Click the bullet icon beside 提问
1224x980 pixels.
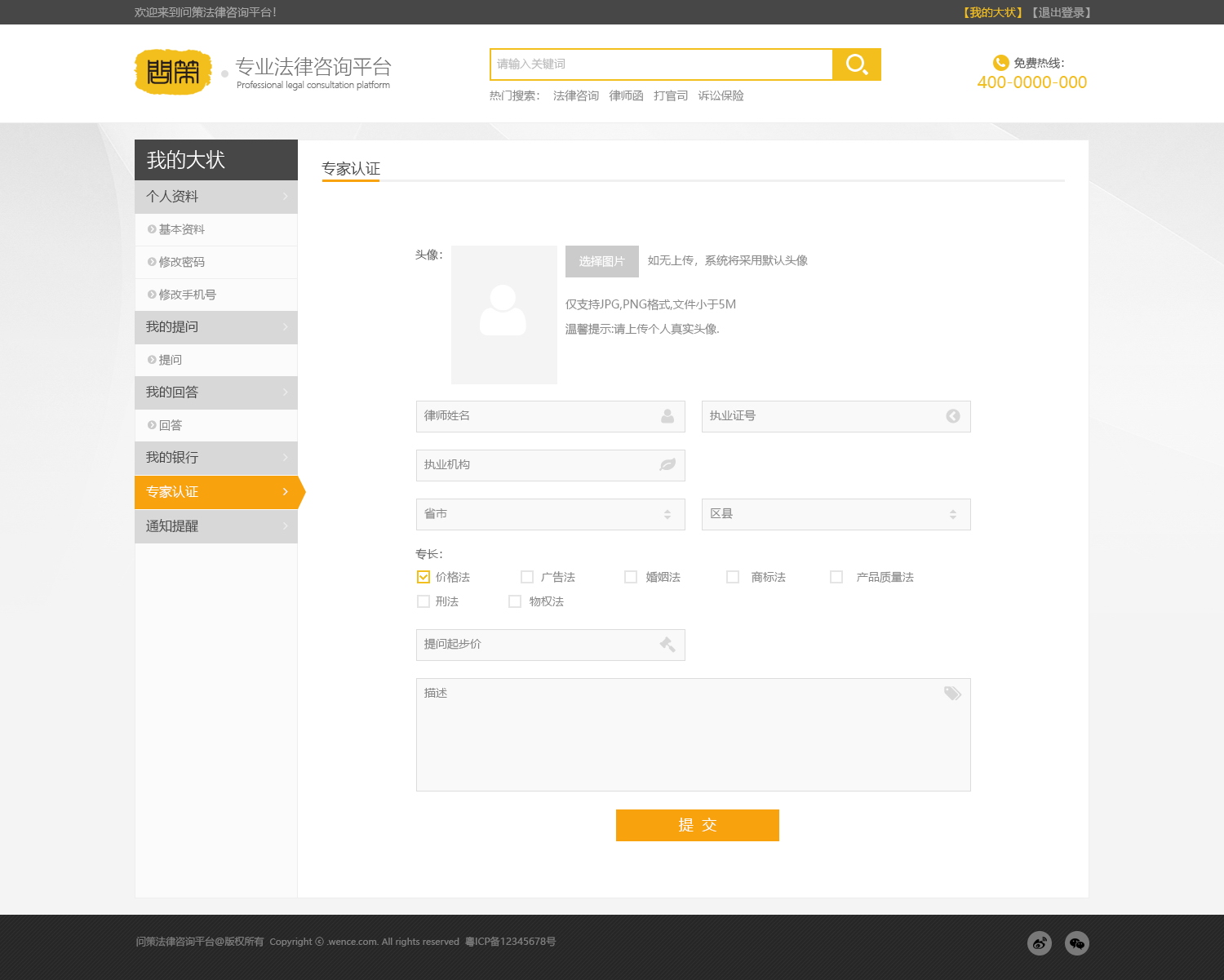pyautogui.click(x=152, y=360)
